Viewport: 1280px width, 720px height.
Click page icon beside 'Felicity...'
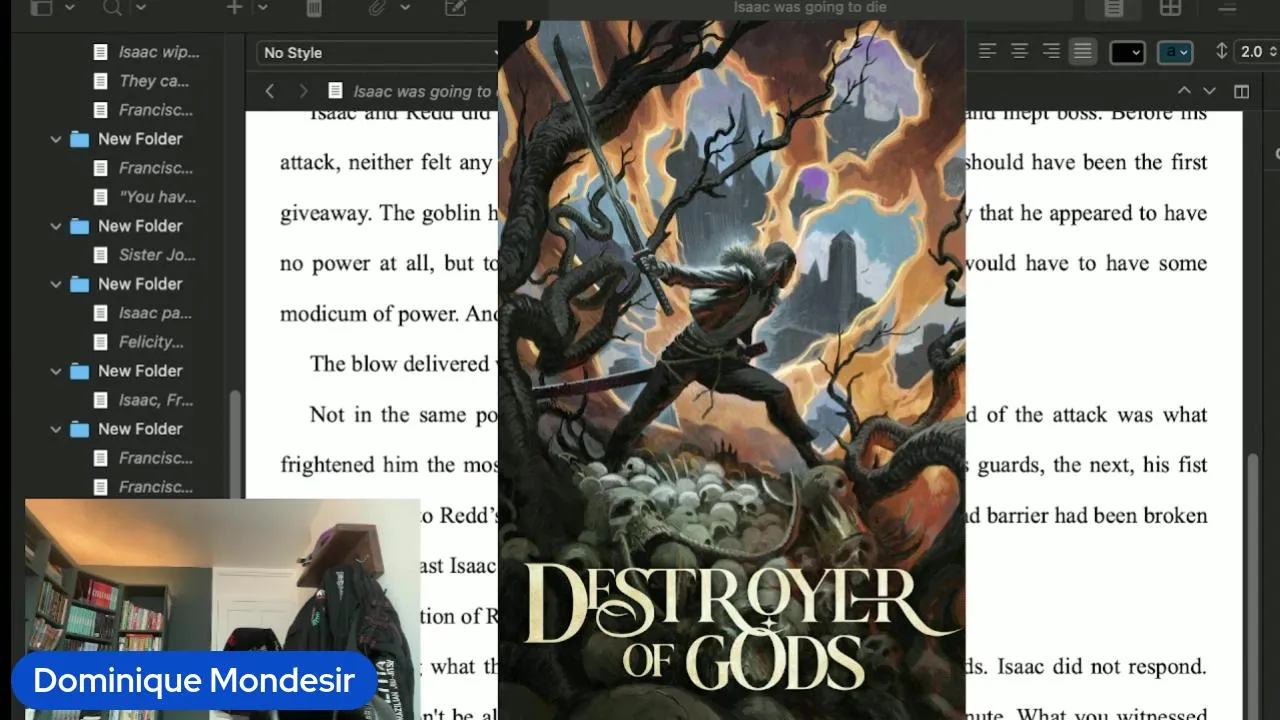coord(100,342)
